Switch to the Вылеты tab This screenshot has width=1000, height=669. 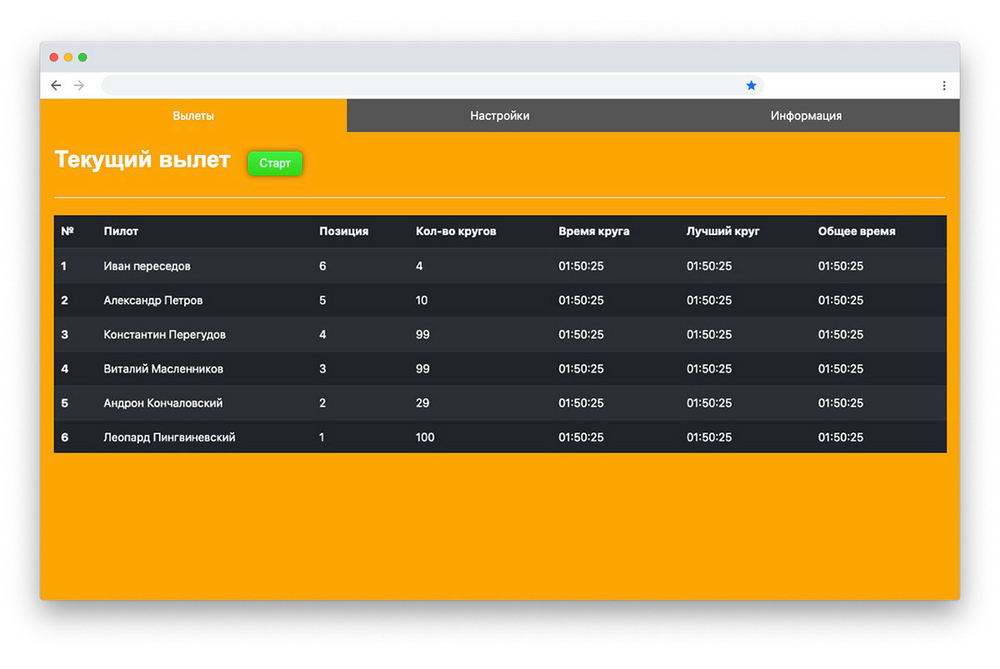(193, 116)
